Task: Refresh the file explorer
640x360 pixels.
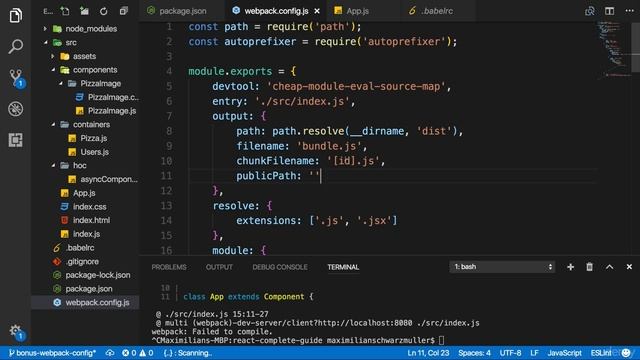Action: point(104,11)
